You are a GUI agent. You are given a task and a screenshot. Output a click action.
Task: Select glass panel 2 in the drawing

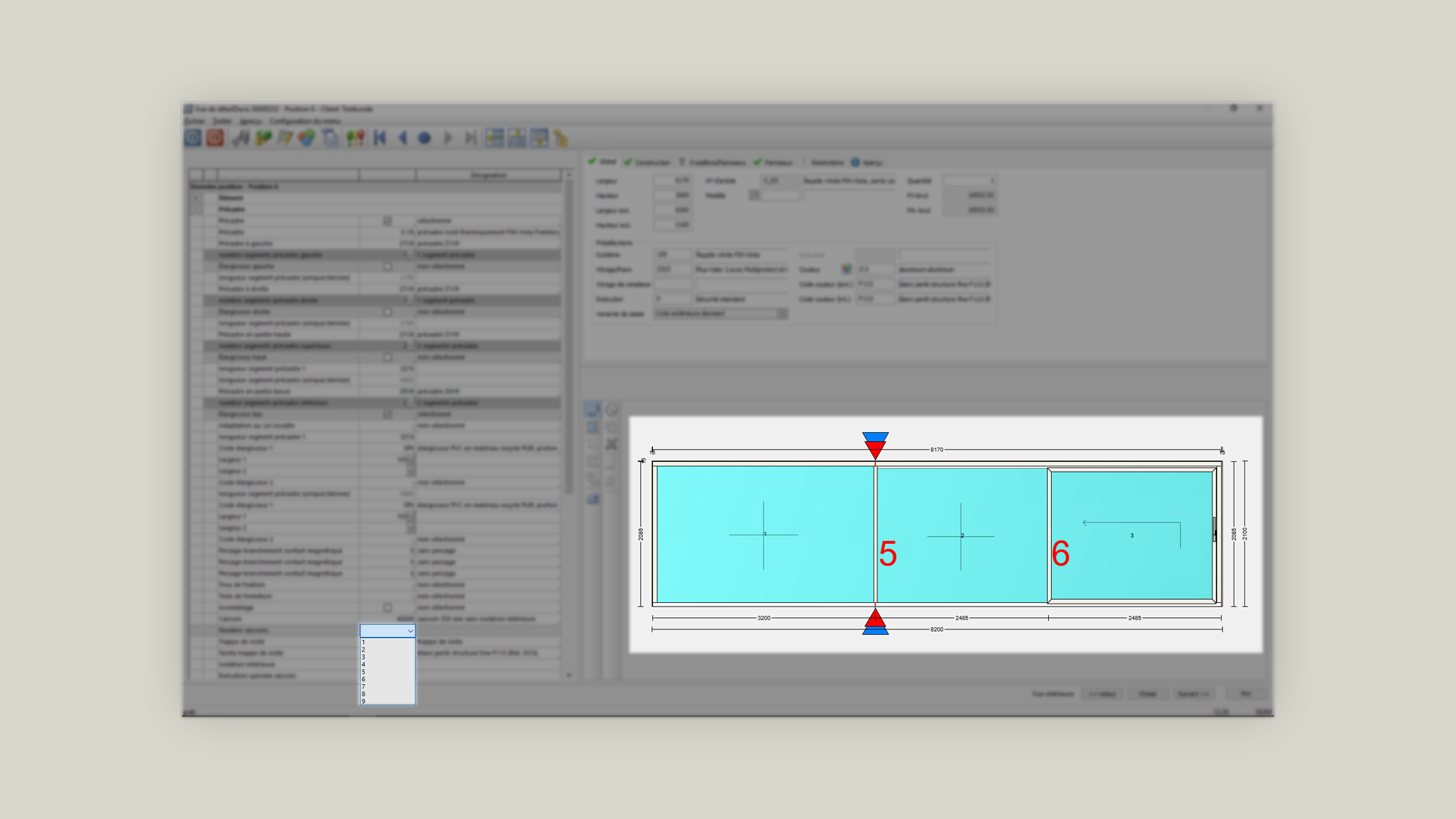coord(962,535)
